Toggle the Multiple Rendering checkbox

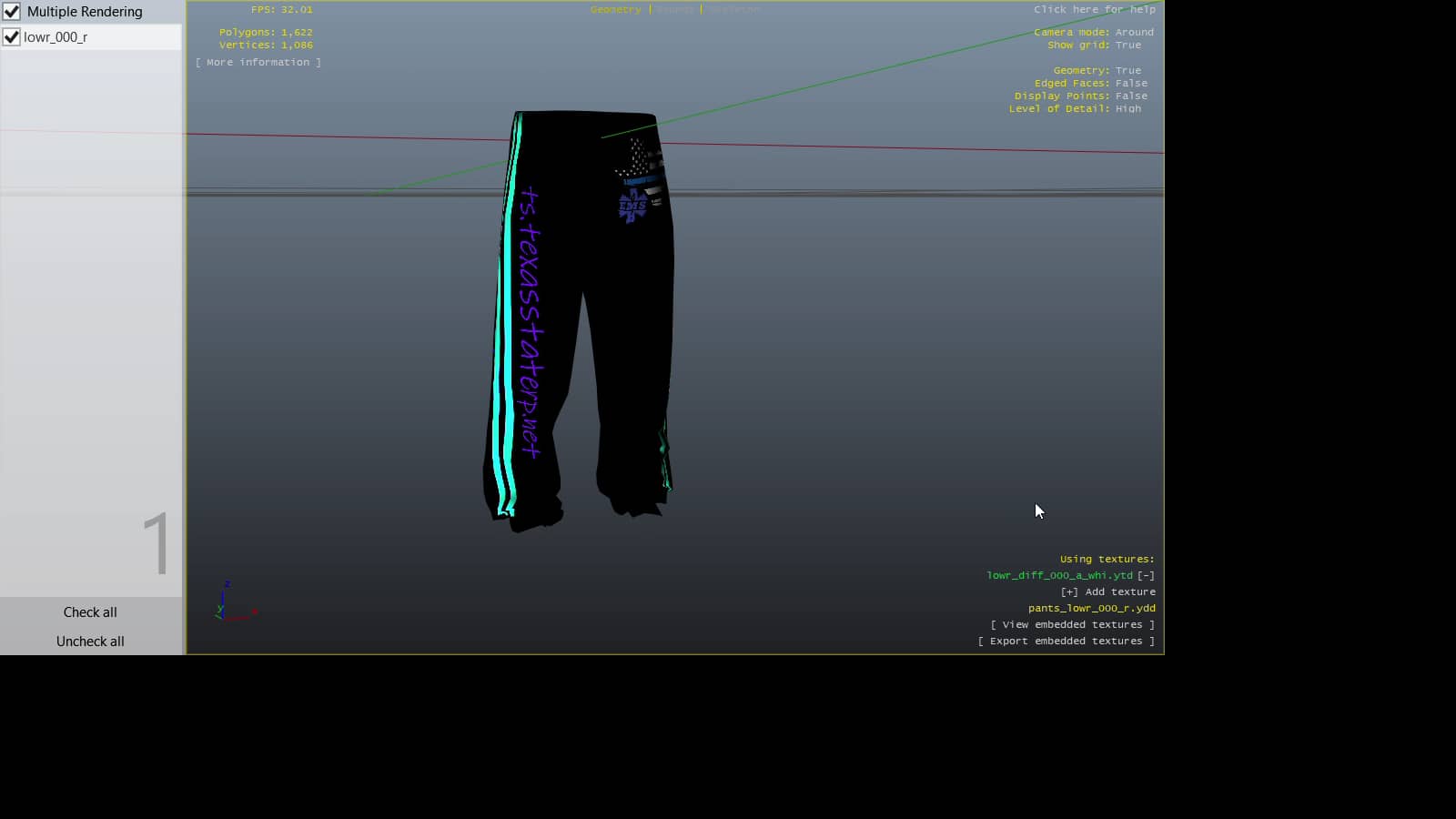click(12, 12)
